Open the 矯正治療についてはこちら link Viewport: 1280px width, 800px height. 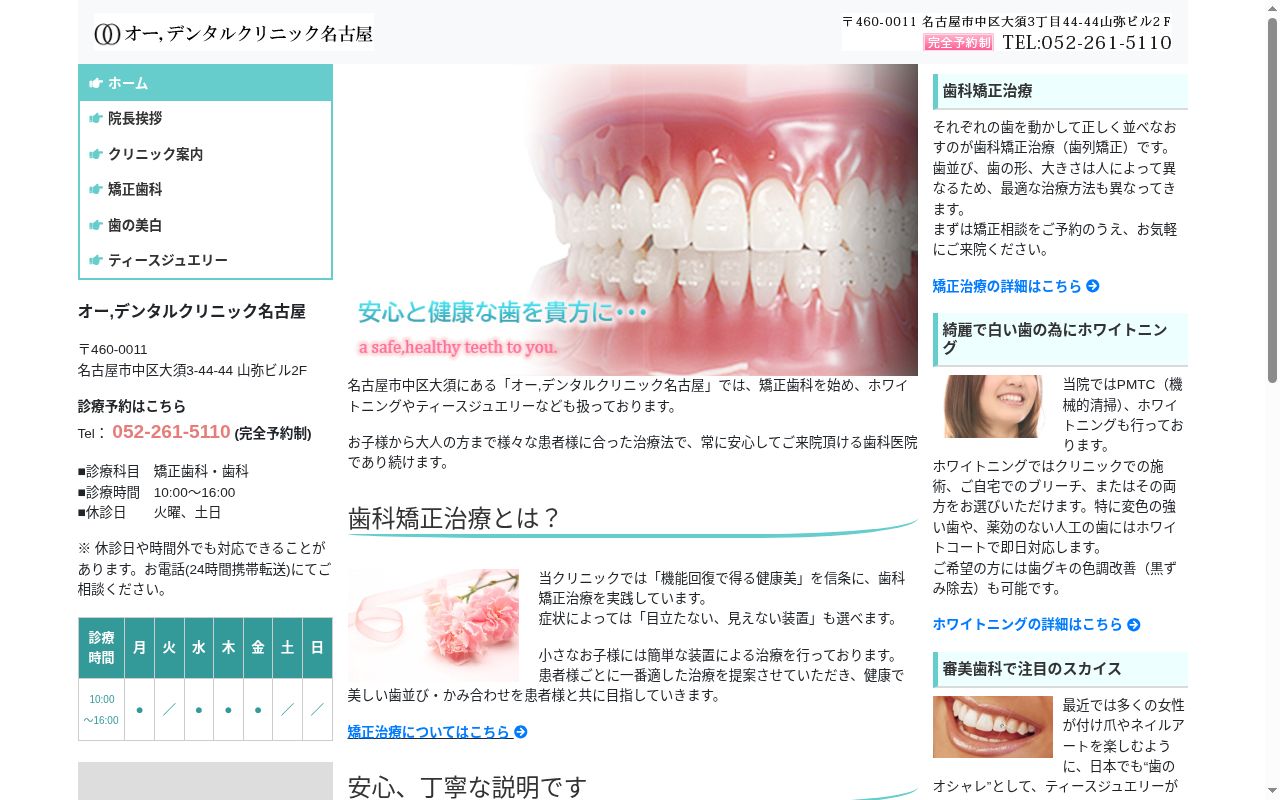438,732
